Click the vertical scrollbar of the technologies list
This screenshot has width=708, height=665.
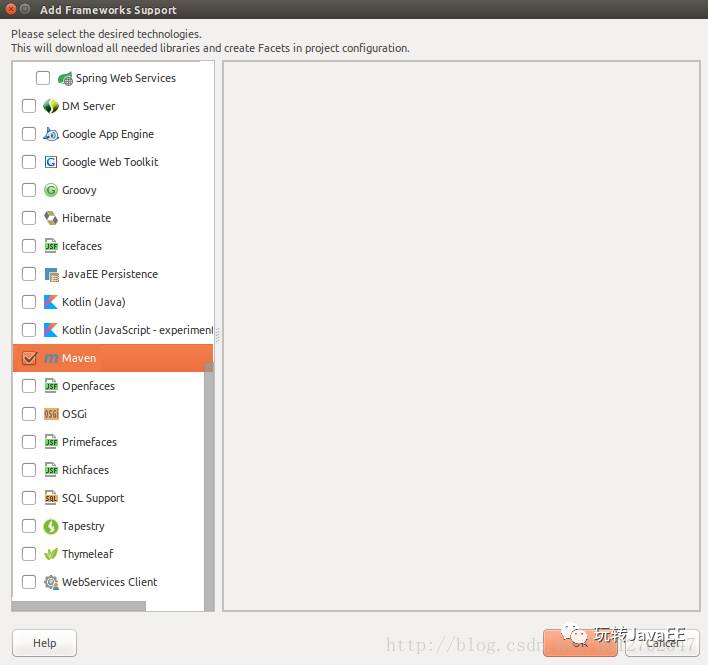pos(209,480)
